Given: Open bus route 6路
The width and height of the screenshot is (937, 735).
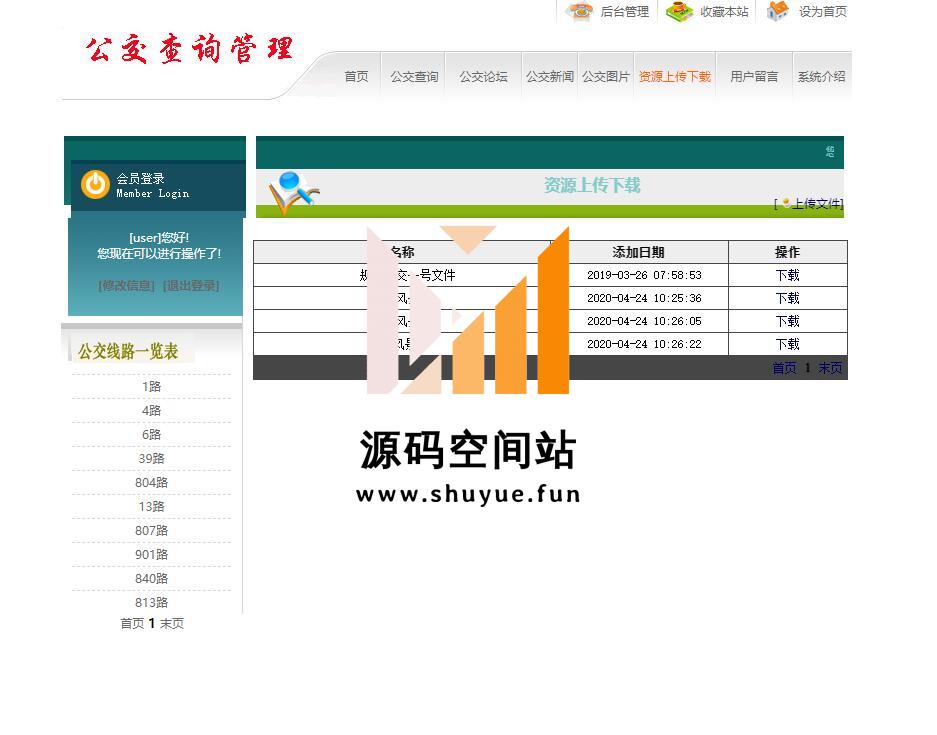Looking at the screenshot, I should [x=151, y=434].
